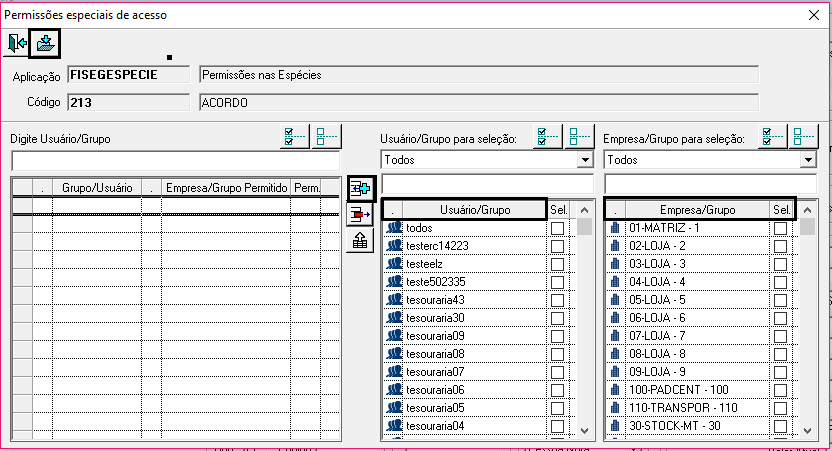Click the building icon beside 110-TRANSPOR - 110
Viewport: 832px width, 451px height.
616,408
